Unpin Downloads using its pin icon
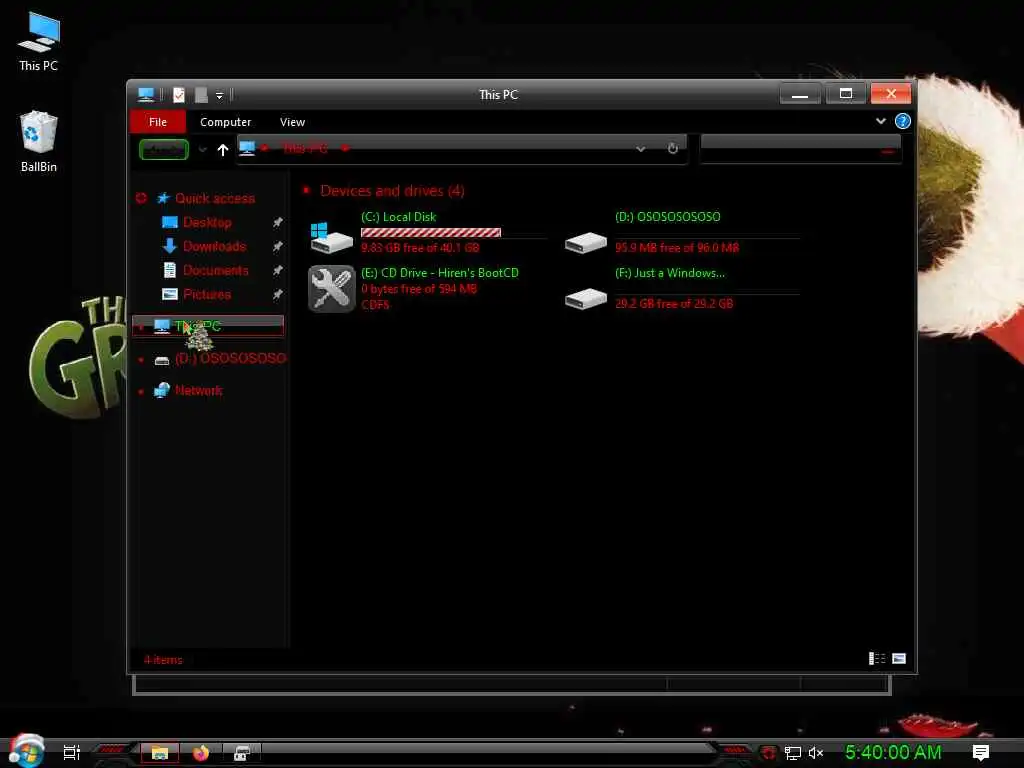The height and width of the screenshot is (768, 1024). [x=278, y=246]
